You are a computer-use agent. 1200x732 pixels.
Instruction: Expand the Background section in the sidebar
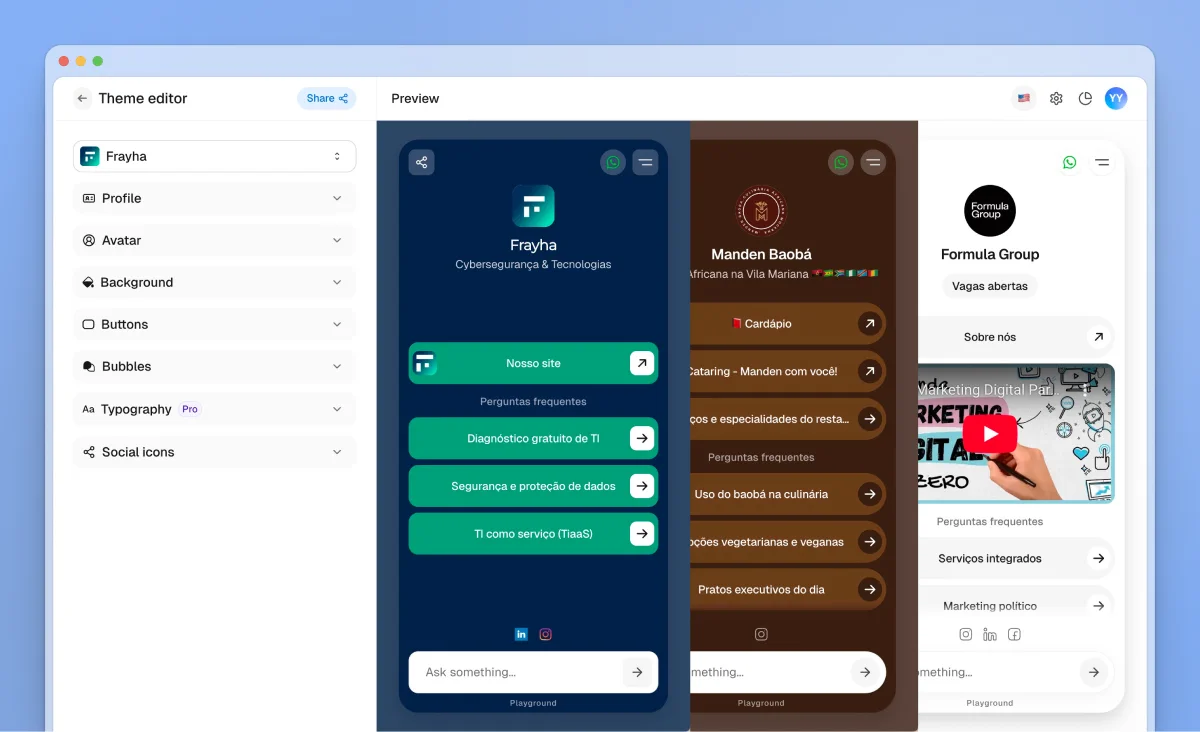tap(213, 282)
